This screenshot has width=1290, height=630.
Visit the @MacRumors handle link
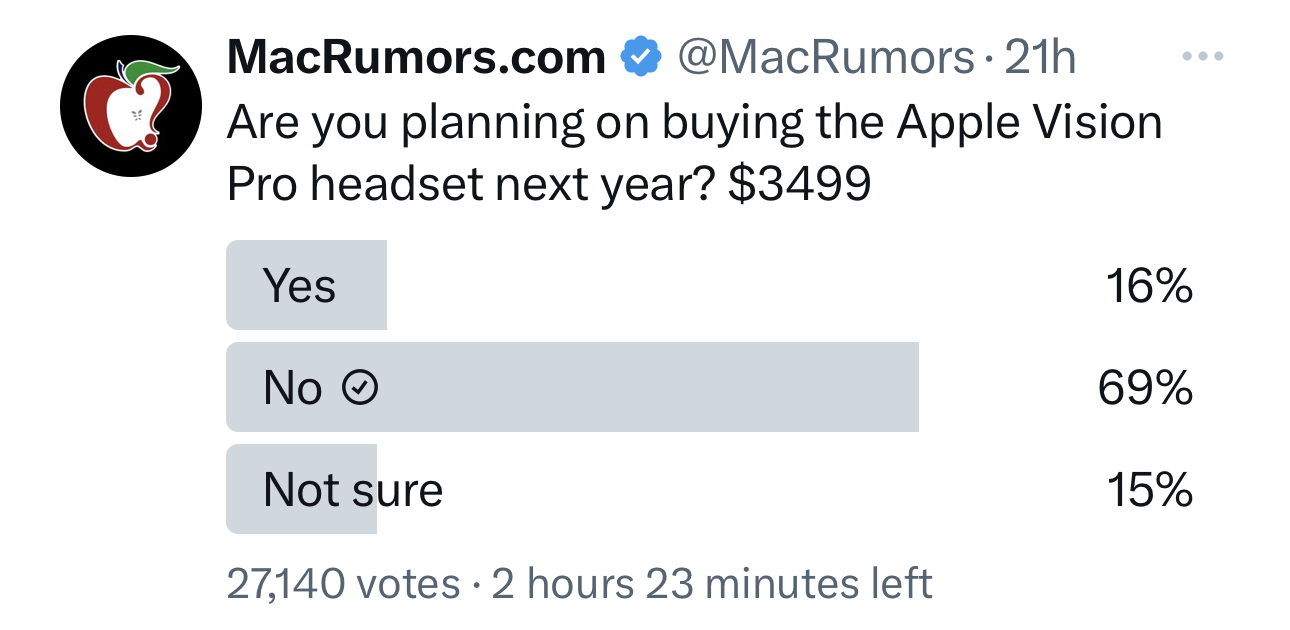[x=825, y=58]
